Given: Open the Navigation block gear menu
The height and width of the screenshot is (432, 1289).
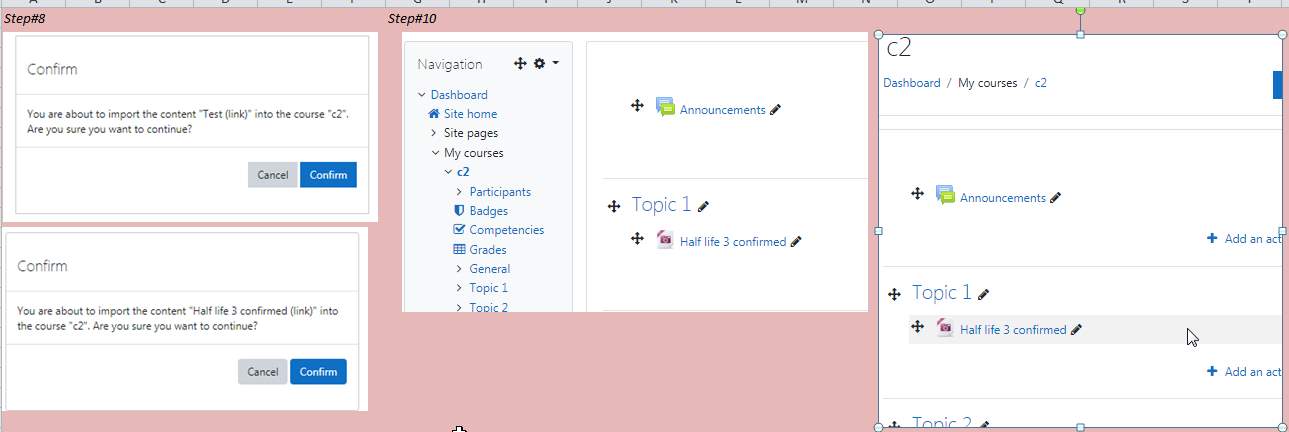Looking at the screenshot, I should pyautogui.click(x=545, y=63).
